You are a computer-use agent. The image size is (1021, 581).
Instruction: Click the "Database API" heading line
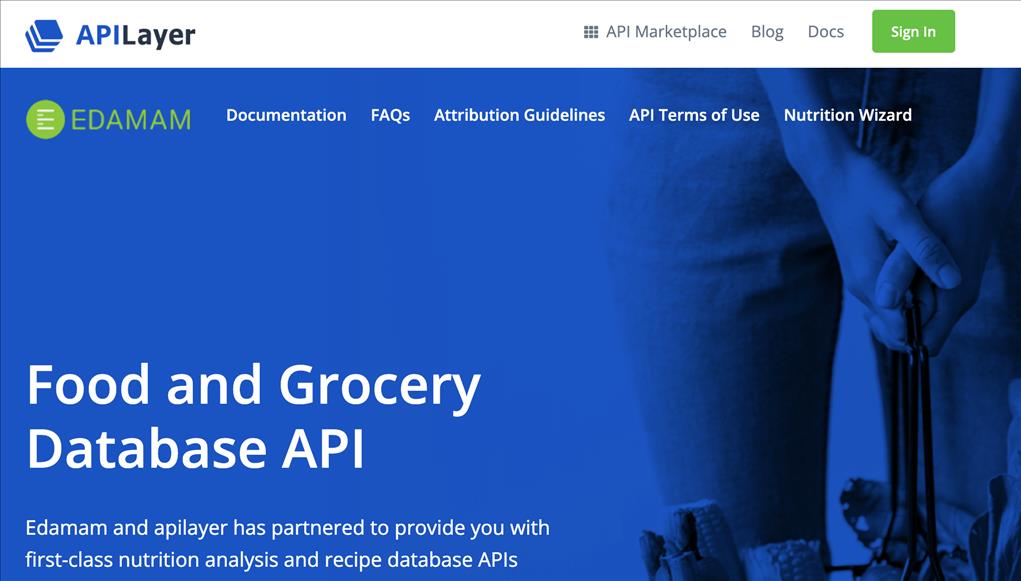(x=195, y=449)
